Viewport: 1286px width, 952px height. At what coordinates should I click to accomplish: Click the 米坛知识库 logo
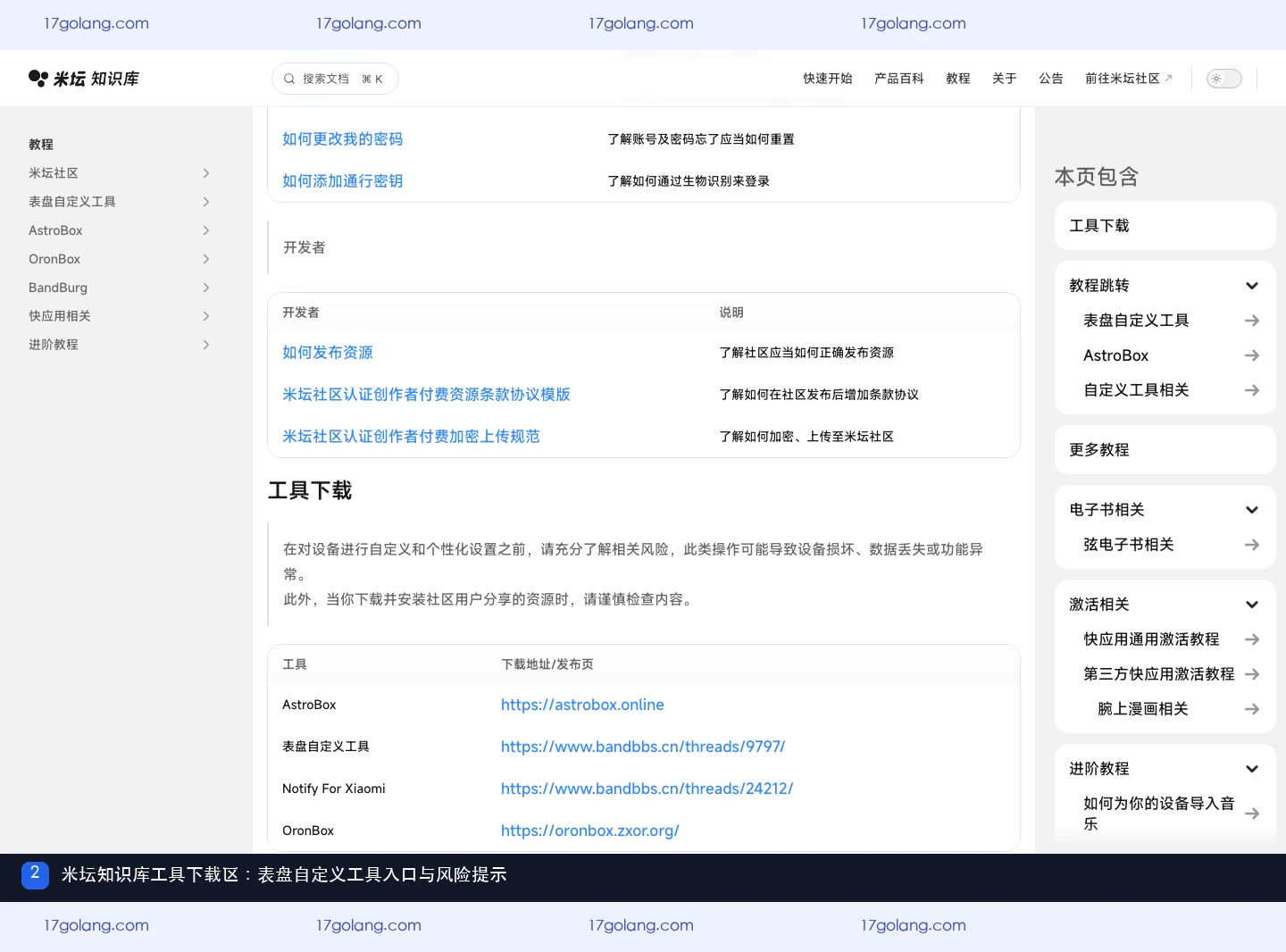(84, 79)
